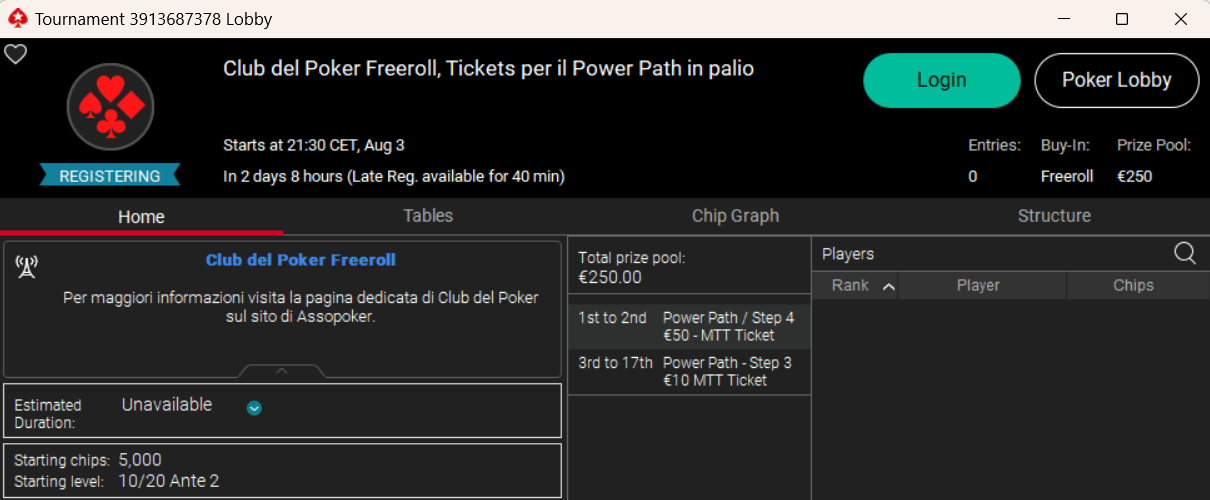
Task: Open the Structure tab
Action: pos(1054,216)
